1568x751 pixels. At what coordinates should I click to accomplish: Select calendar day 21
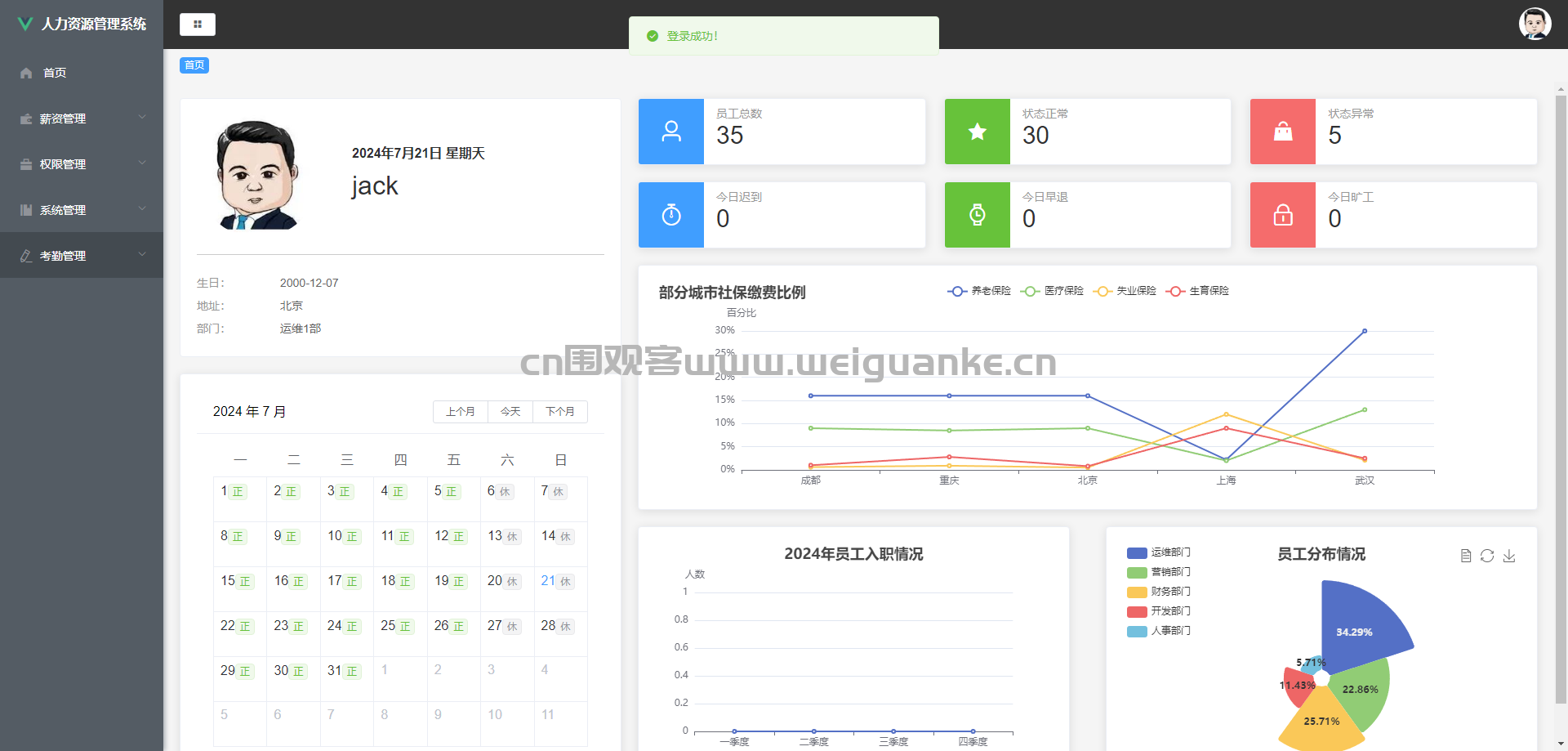pos(561,589)
